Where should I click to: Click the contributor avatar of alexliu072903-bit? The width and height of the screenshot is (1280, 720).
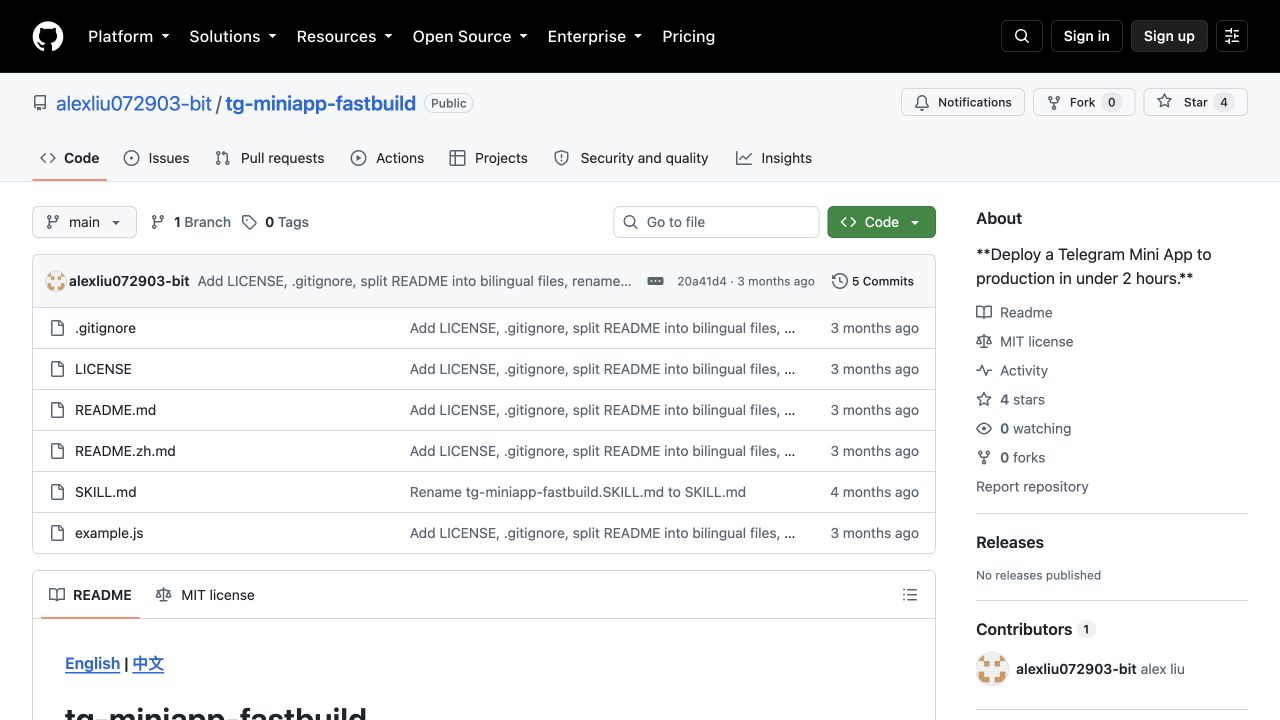[992, 669]
